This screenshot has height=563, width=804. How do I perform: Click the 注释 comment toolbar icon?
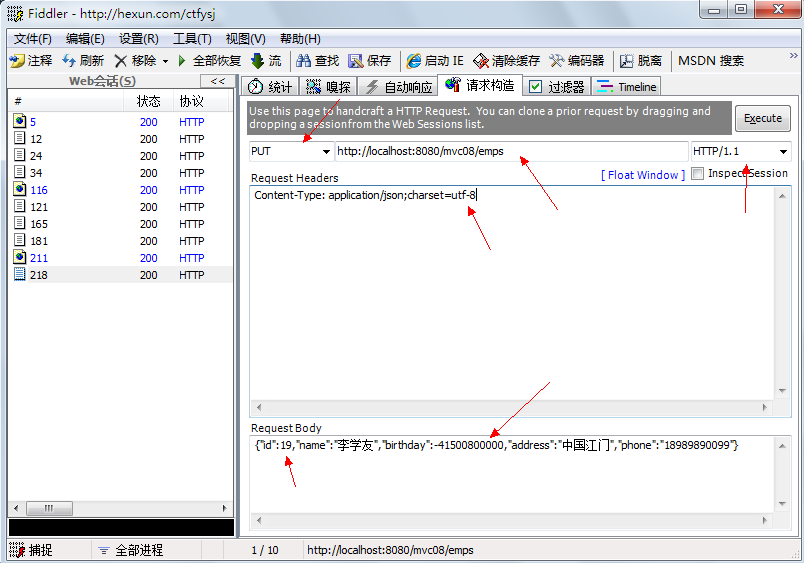[x=17, y=61]
